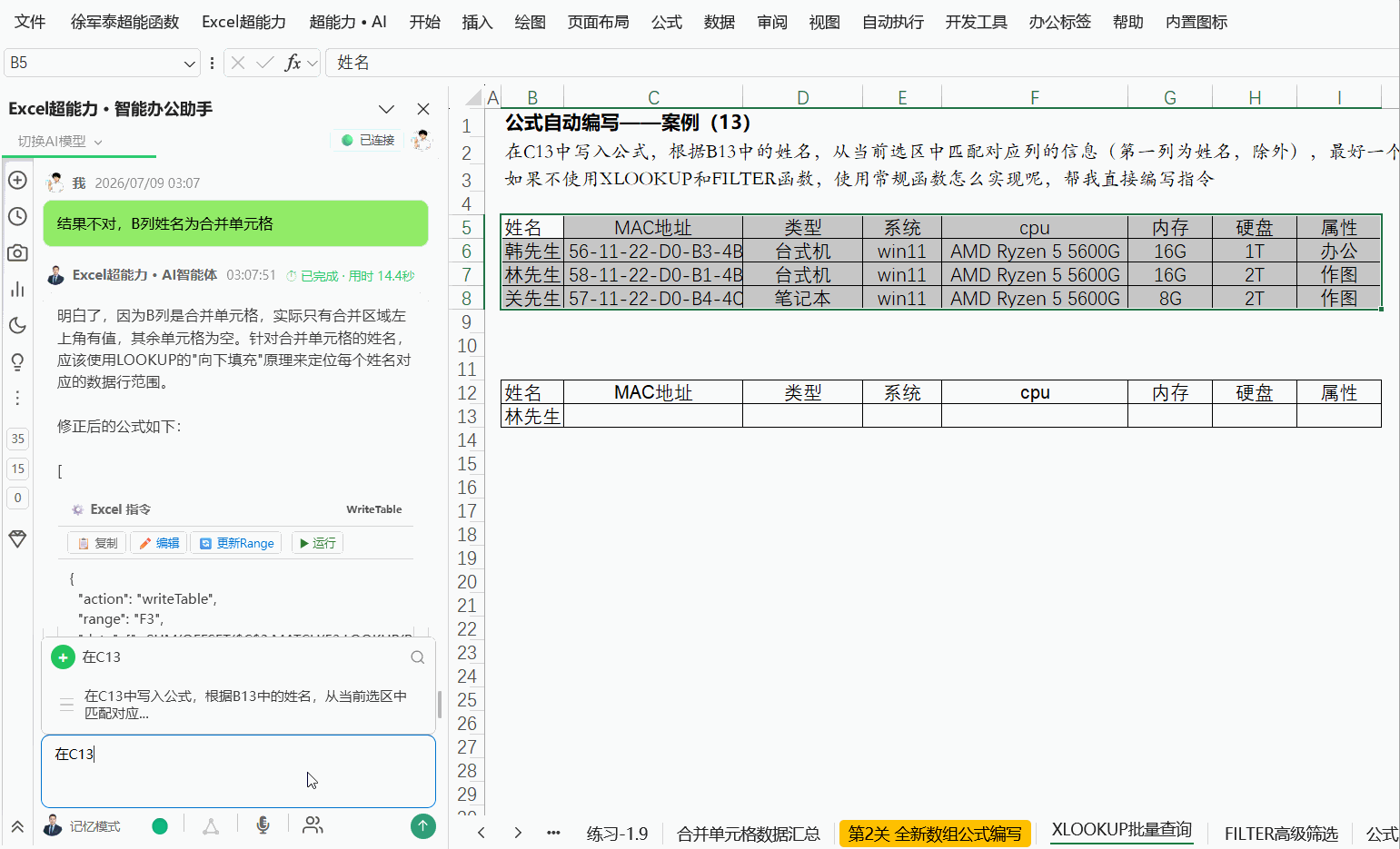Viewport: 1400px width, 849px height.
Task: Open the Excel超能力 ribbon tab
Action: 243,22
